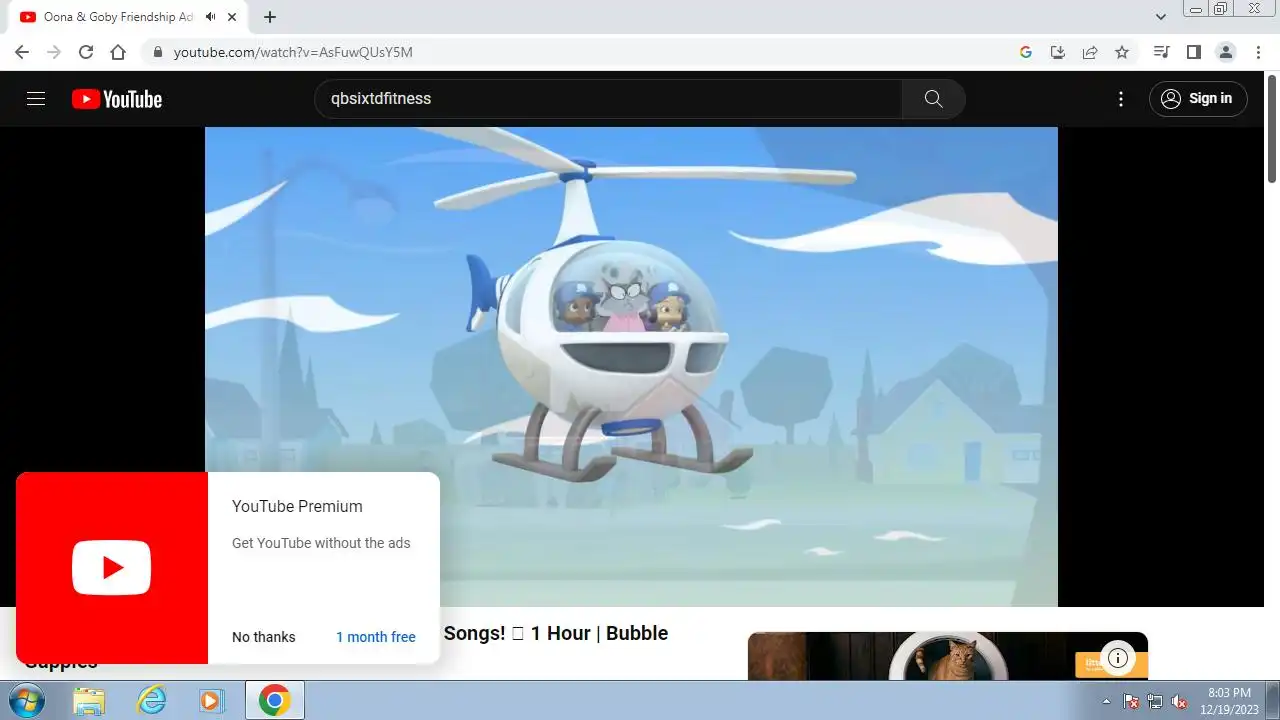Screen dimensions: 1280x720
Task: Click the red YouTube Premium logo
Action: [112, 568]
